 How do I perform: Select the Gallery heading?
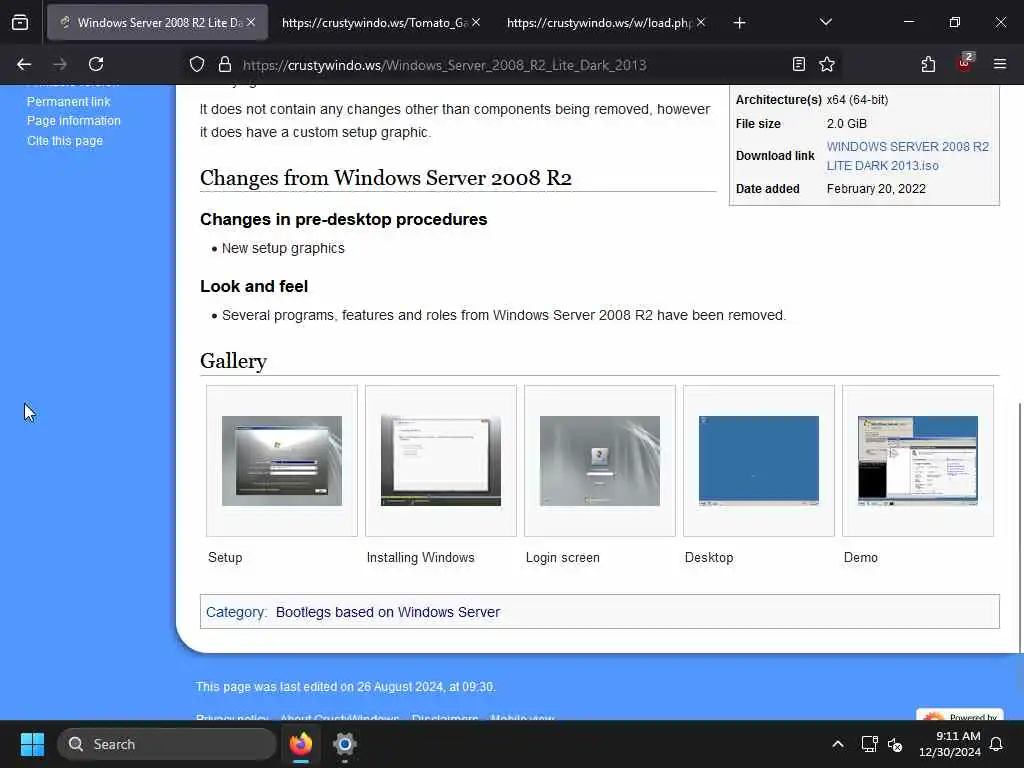point(233,360)
